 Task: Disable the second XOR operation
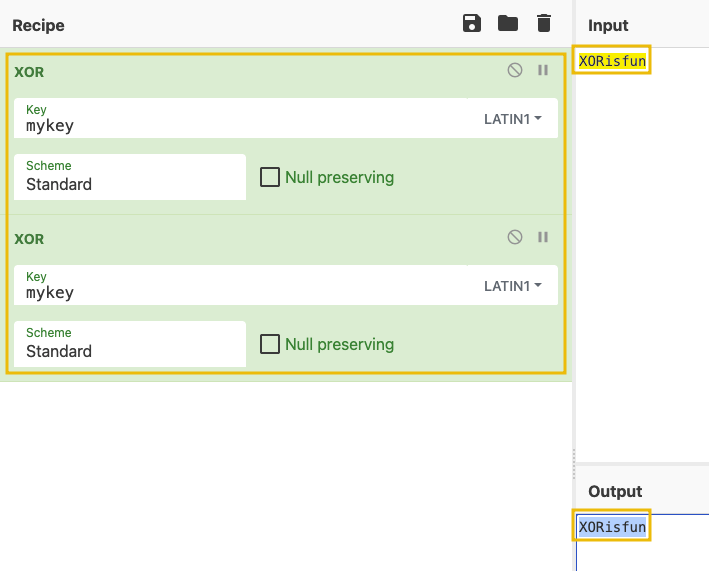tap(515, 237)
